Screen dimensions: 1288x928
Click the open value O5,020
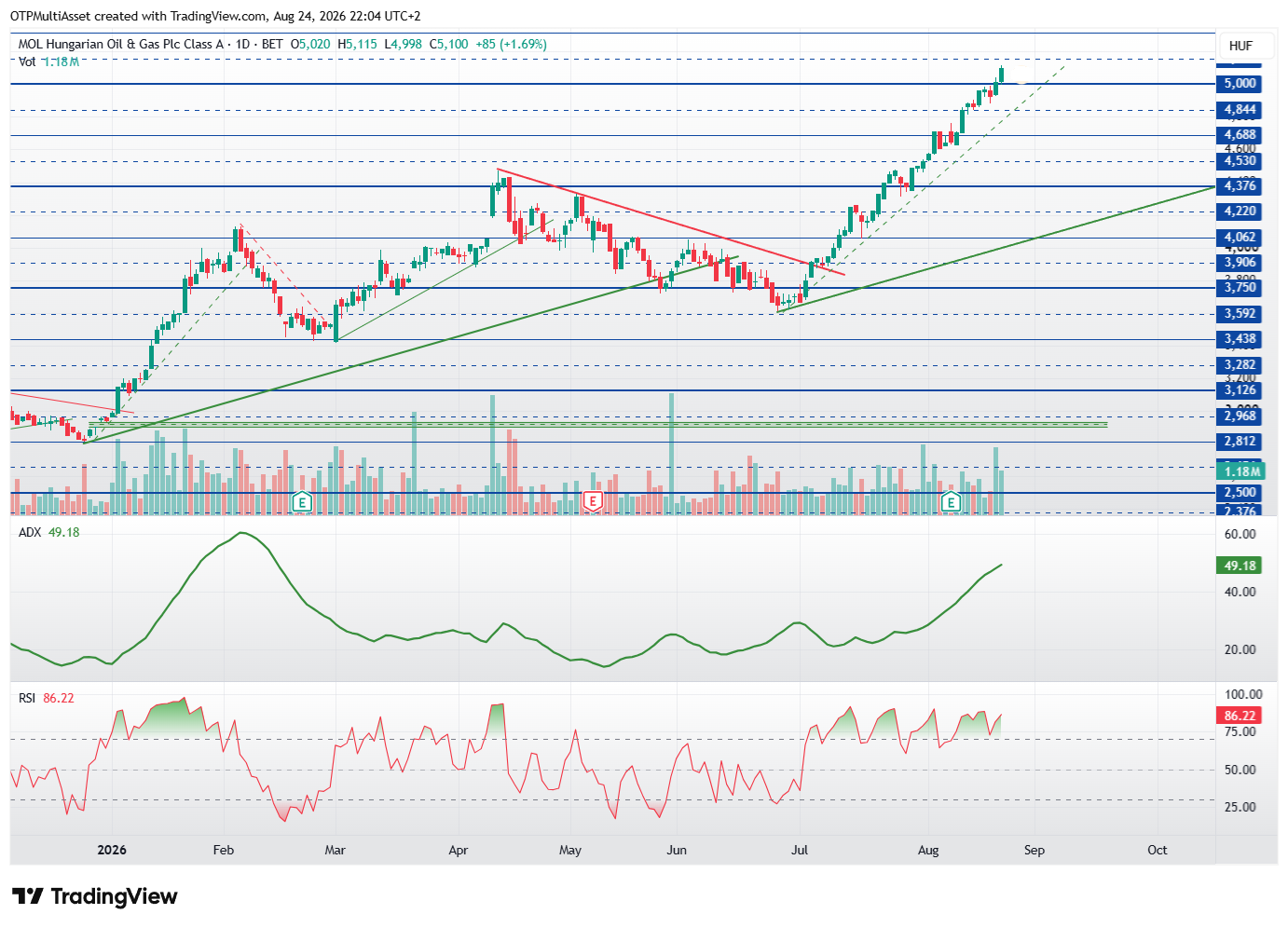(310, 44)
